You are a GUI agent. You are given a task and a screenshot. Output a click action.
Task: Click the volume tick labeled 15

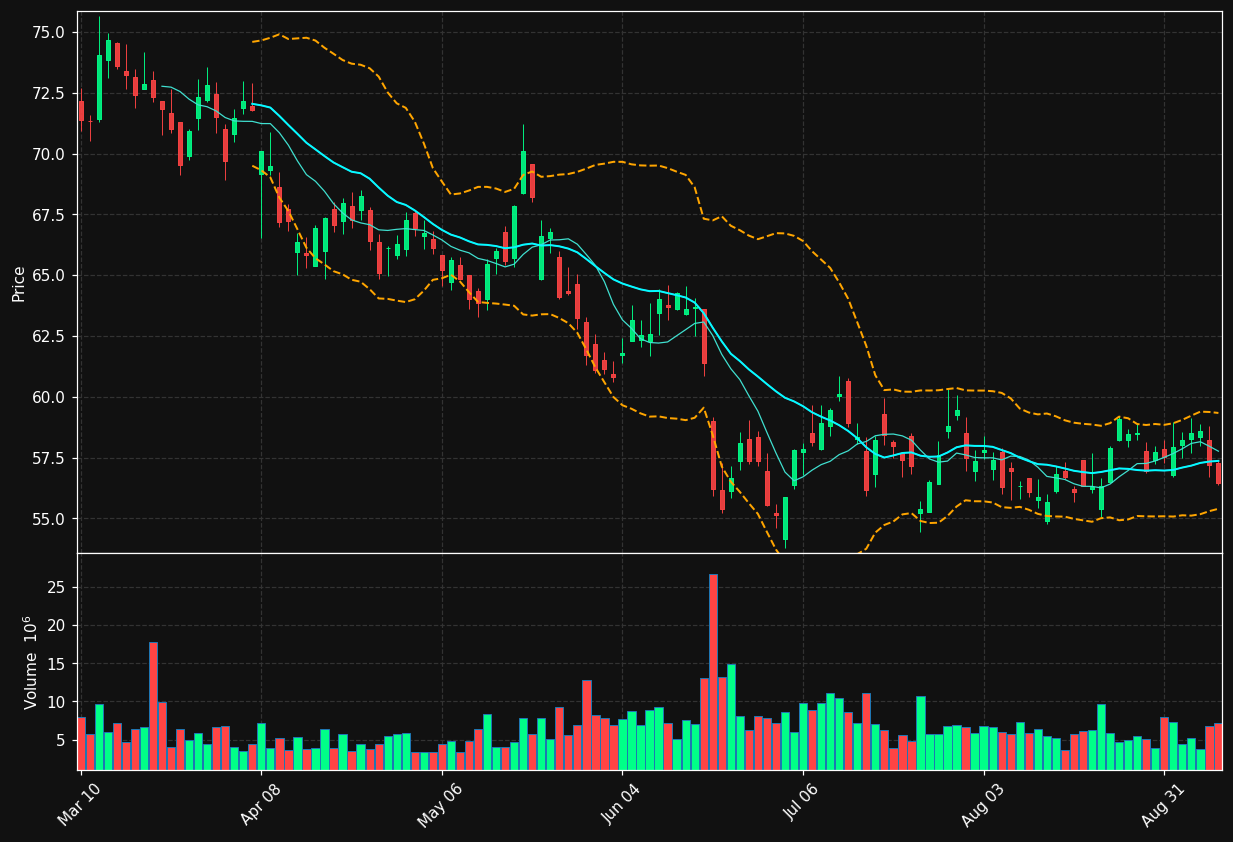[x=57, y=664]
